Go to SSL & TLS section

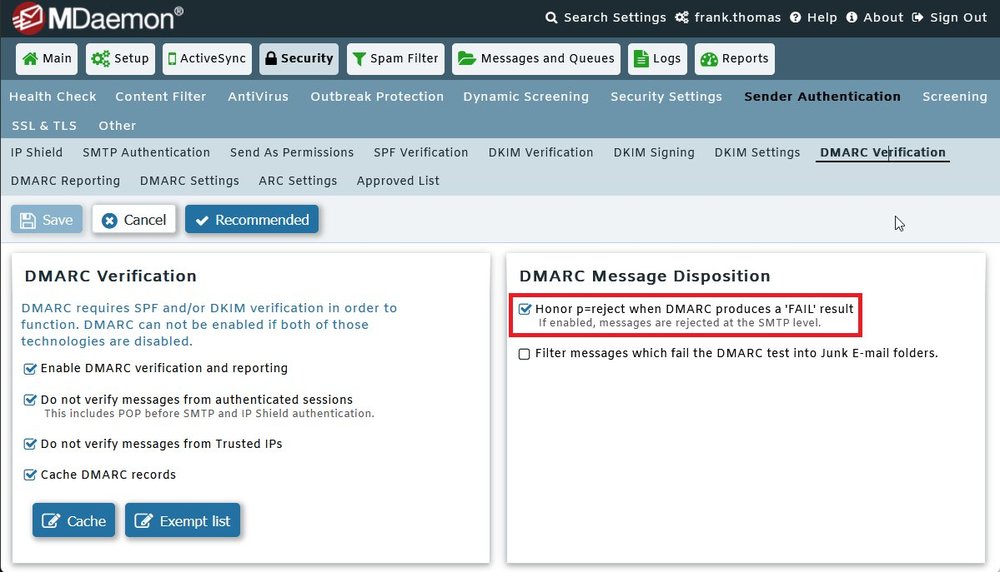click(x=44, y=126)
